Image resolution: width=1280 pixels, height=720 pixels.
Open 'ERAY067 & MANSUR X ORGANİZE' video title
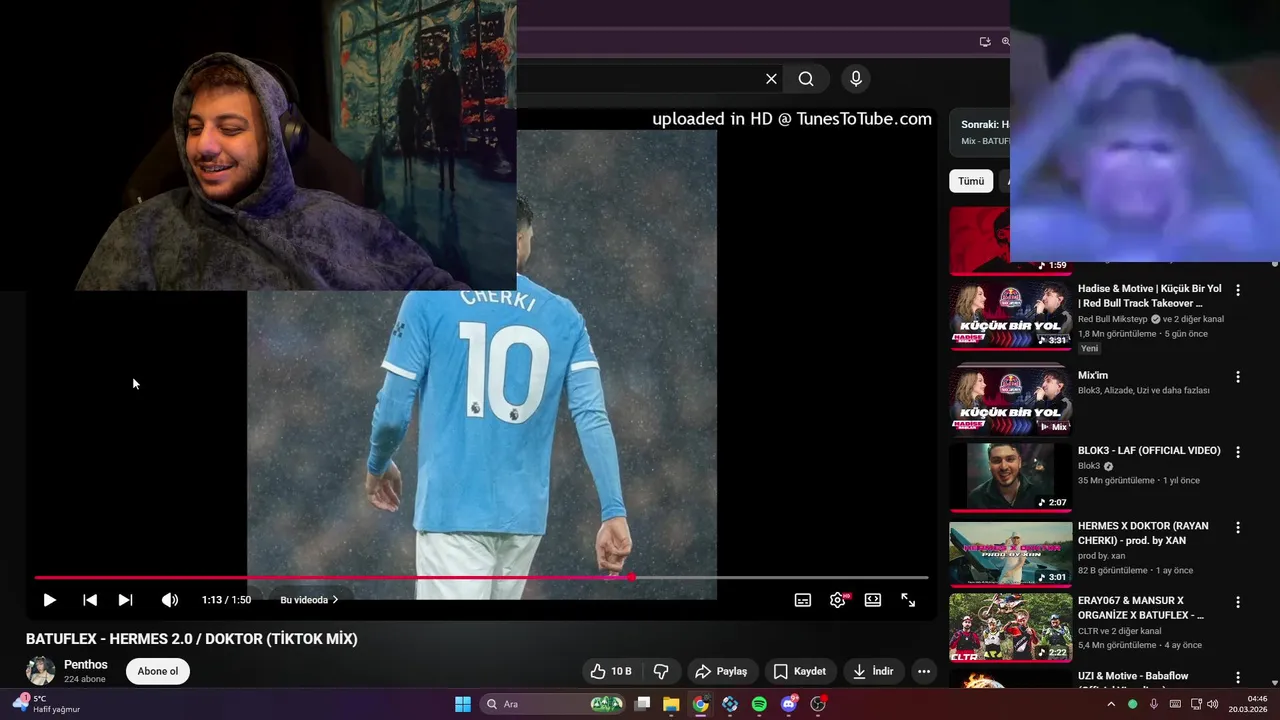point(1141,608)
